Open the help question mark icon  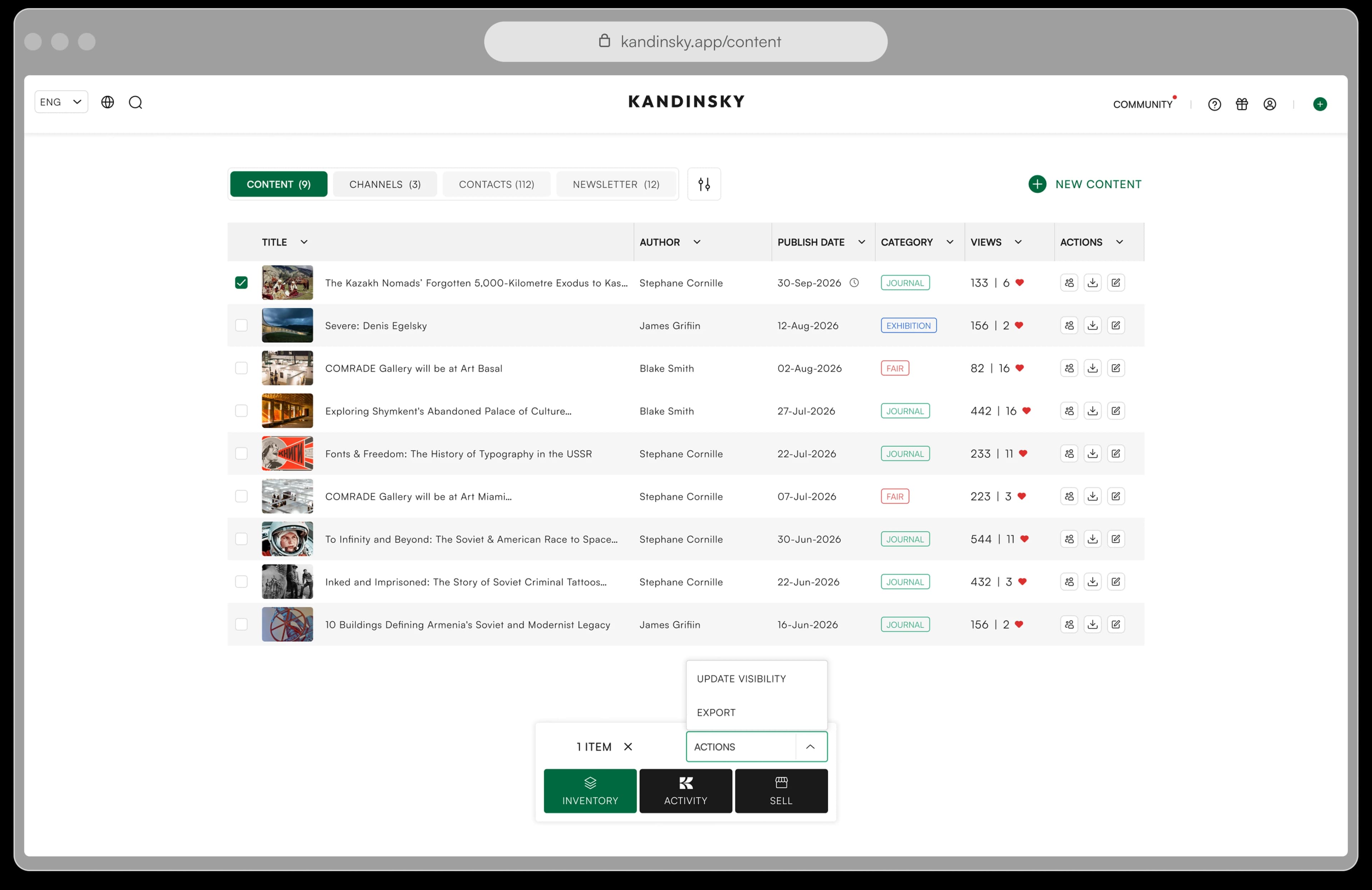tap(1214, 104)
